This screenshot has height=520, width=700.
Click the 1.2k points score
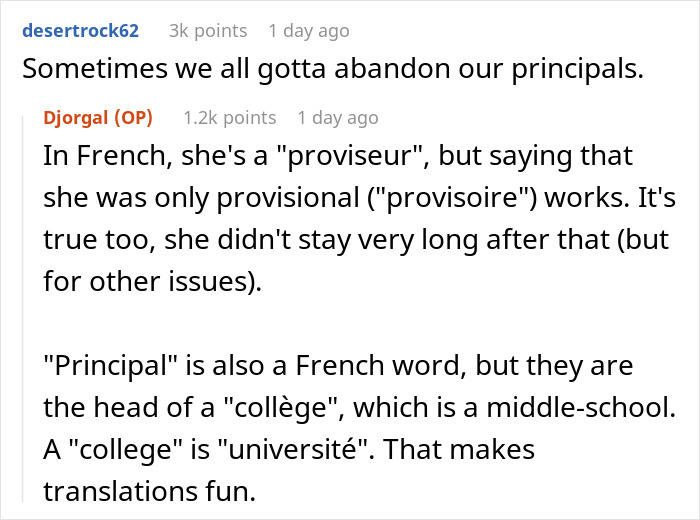229,118
